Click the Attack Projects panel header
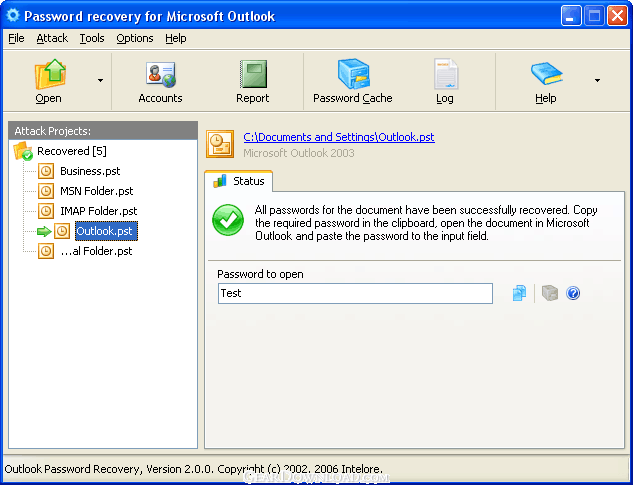 pyautogui.click(x=103, y=131)
